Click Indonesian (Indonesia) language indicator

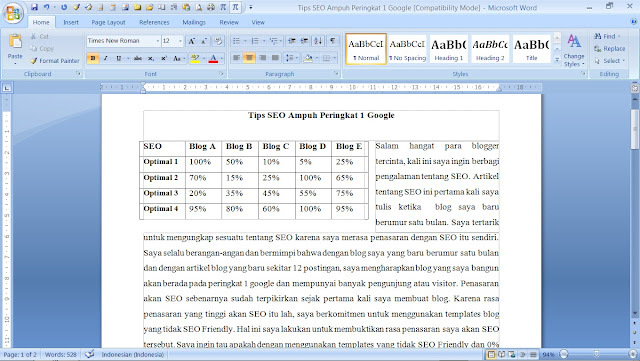pyautogui.click(x=133, y=354)
